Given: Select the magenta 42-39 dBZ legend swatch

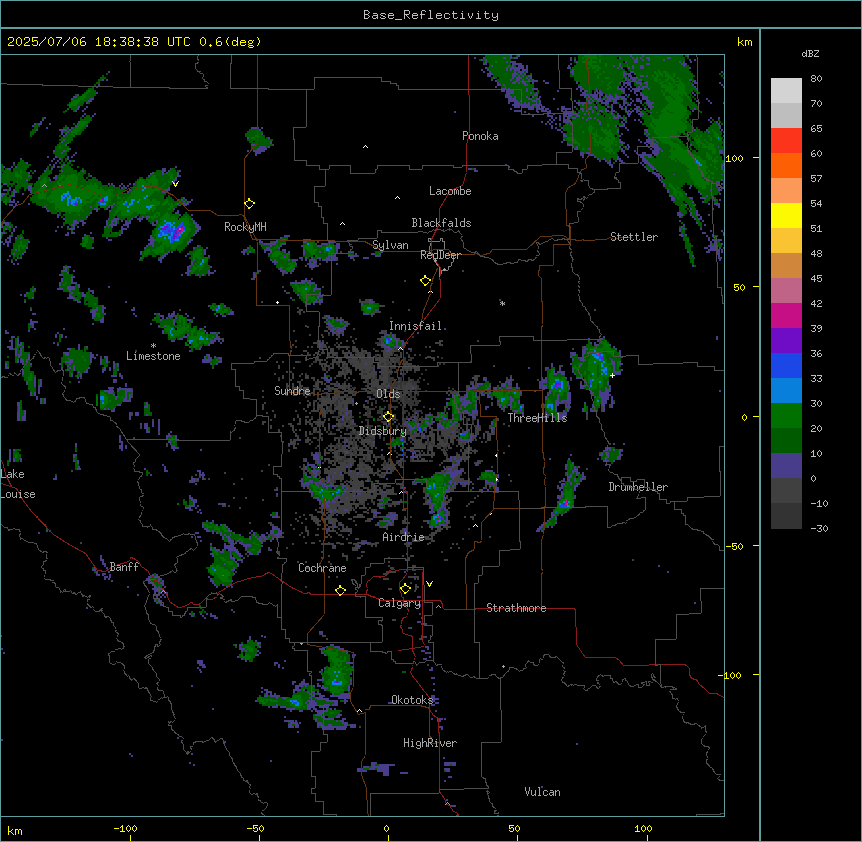Looking at the screenshot, I should point(786,315).
